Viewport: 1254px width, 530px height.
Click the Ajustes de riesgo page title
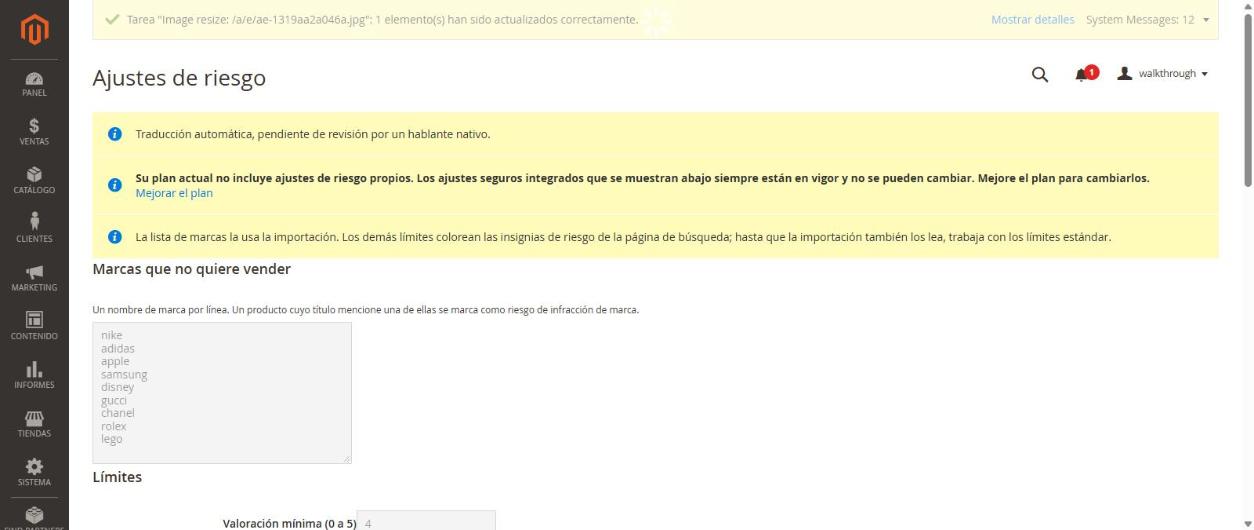pyautogui.click(x=179, y=77)
